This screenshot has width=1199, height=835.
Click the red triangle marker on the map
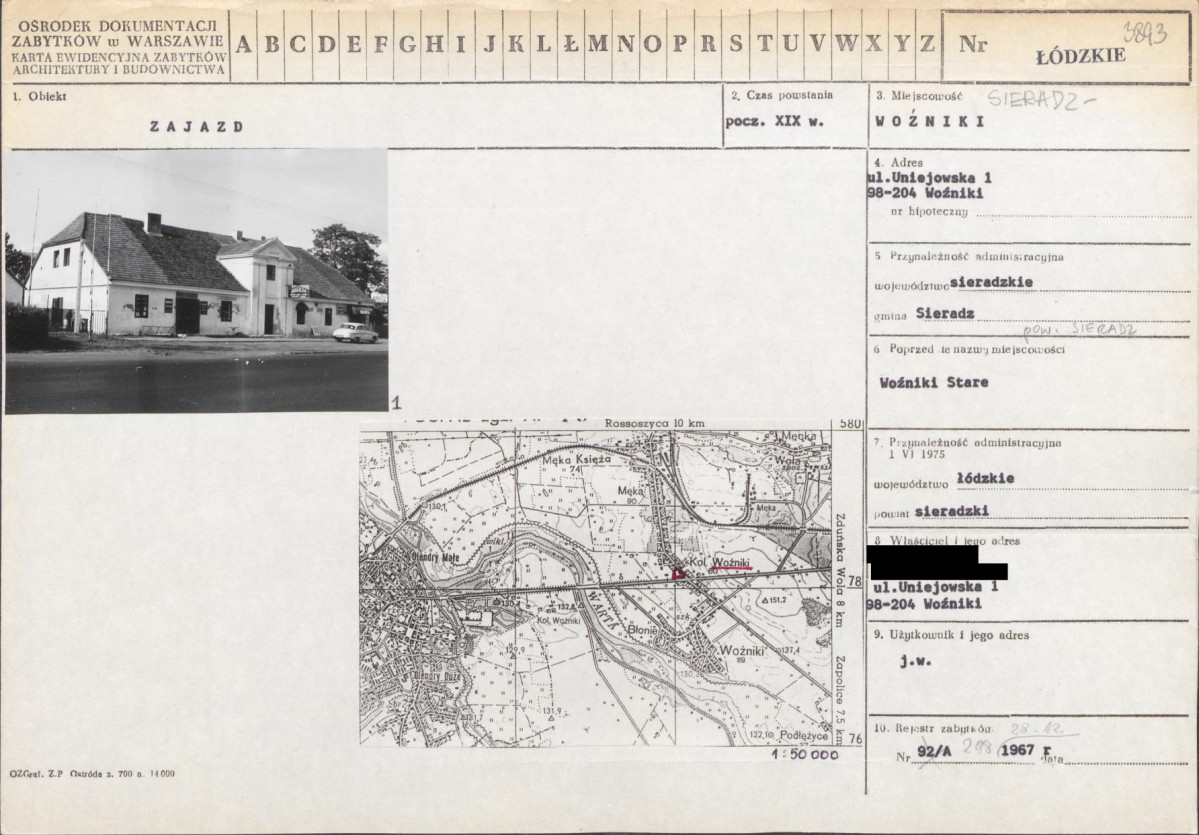[x=677, y=572]
